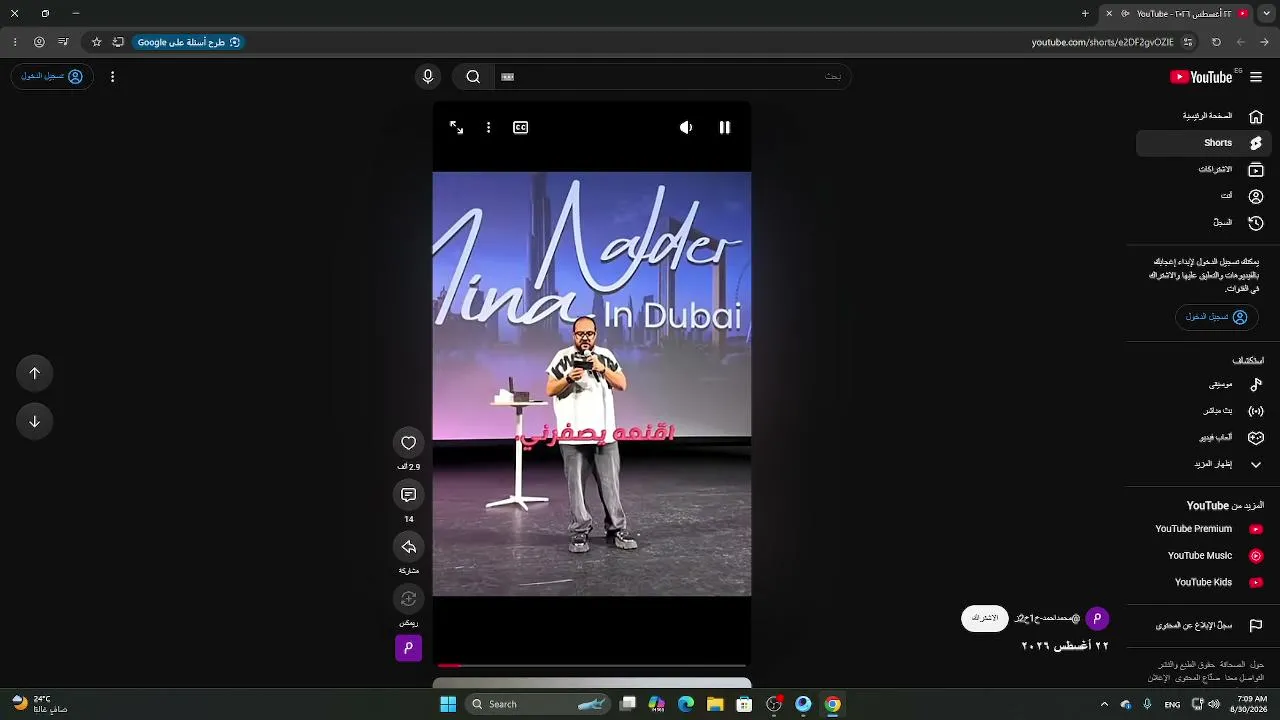Open Gaming (ألعاب فيديو) in the sidebar
Viewport: 1280px width, 720px height.
(1204, 438)
